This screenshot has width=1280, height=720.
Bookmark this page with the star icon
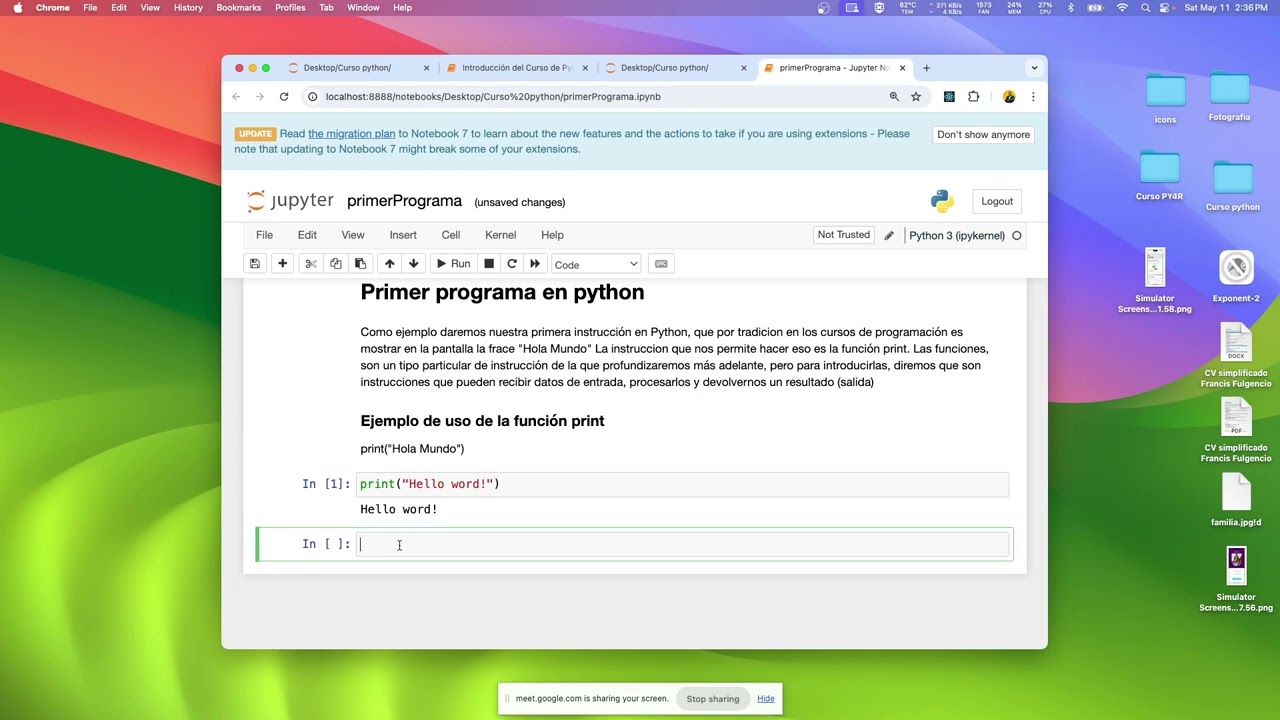point(916,97)
